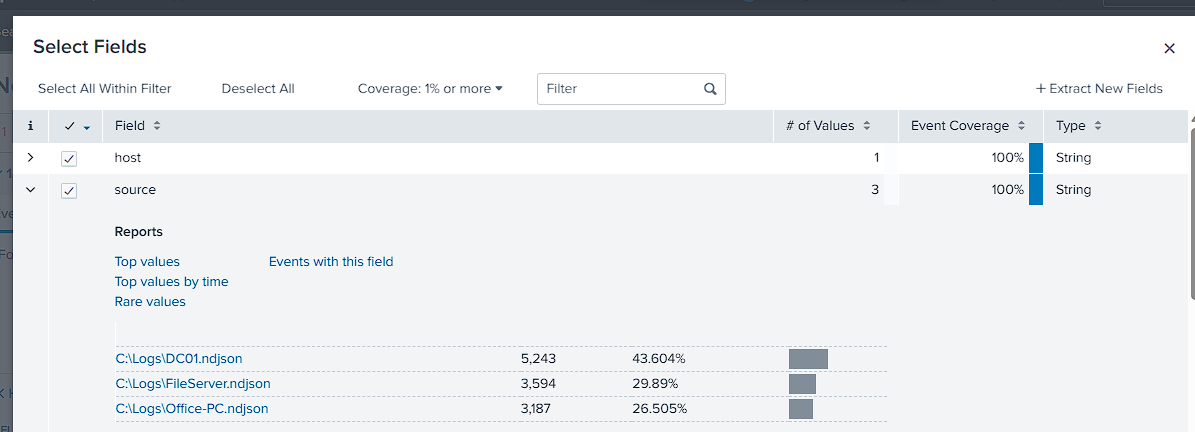The image size is (1195, 432).
Task: Click the 3,594 count value
Action: pos(538,383)
